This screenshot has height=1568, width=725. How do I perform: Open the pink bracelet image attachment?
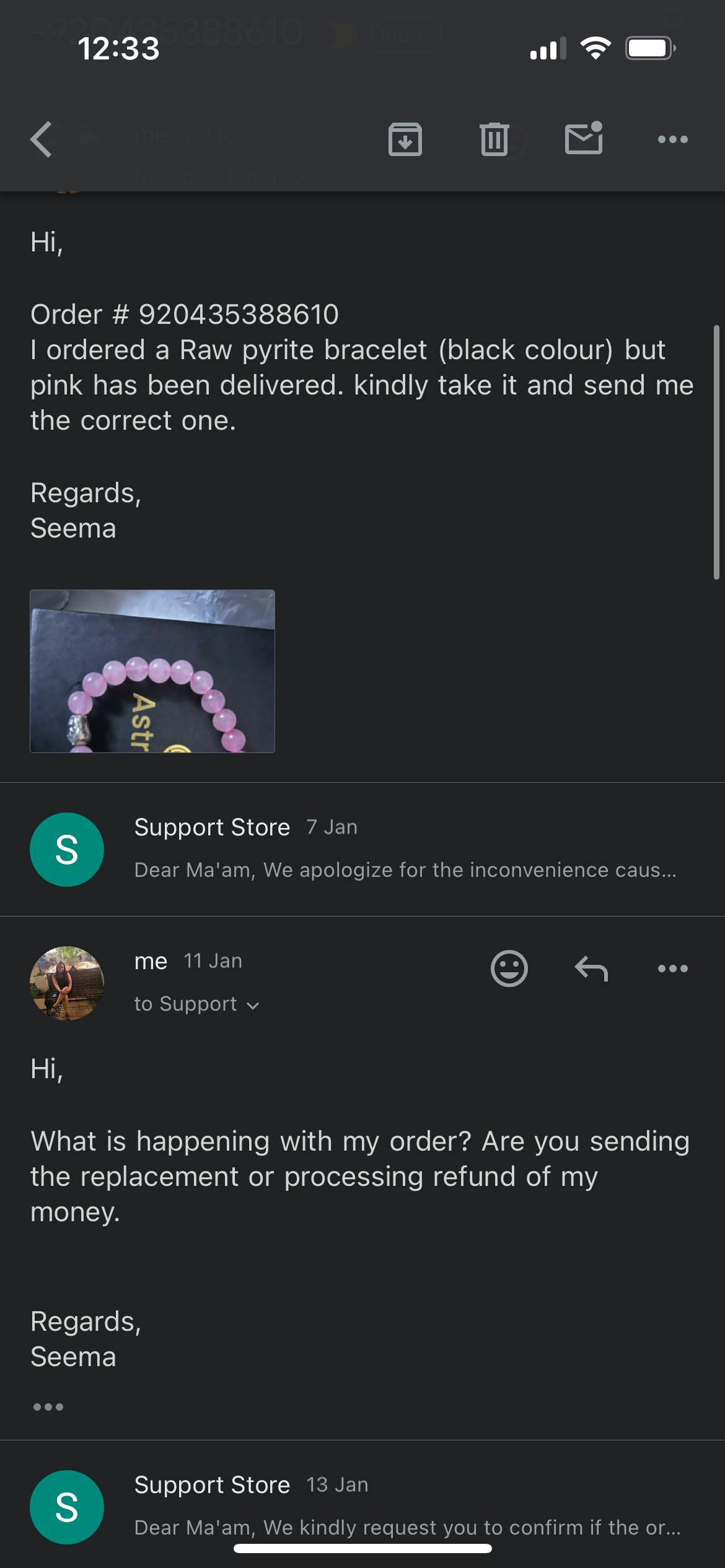(x=152, y=671)
